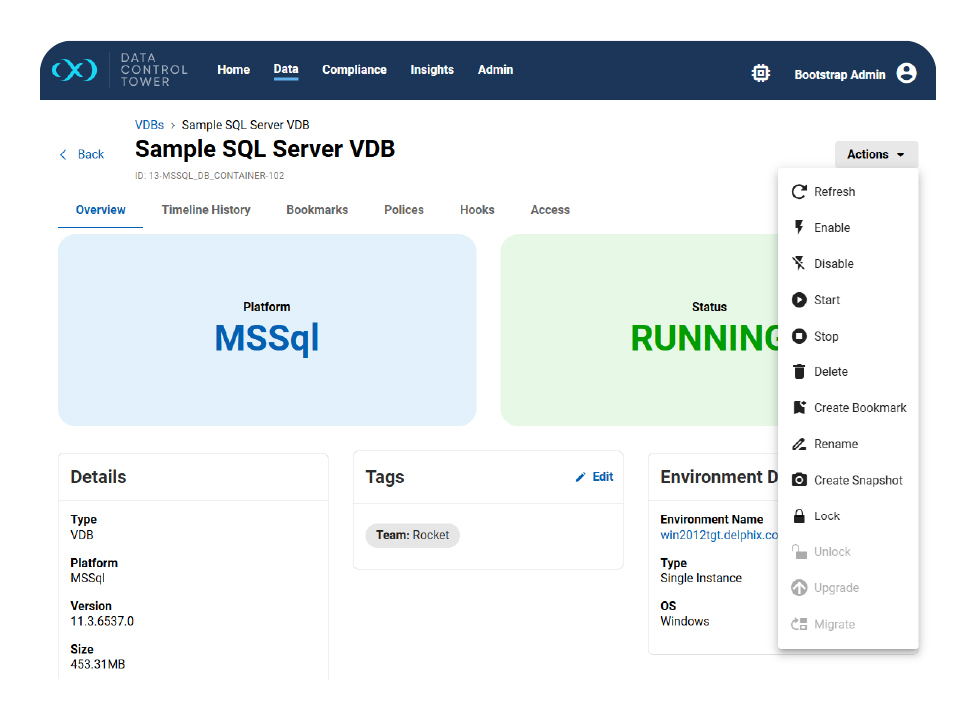The height and width of the screenshot is (722, 977).
Task: Click the Rename pen icon
Action: click(x=799, y=443)
